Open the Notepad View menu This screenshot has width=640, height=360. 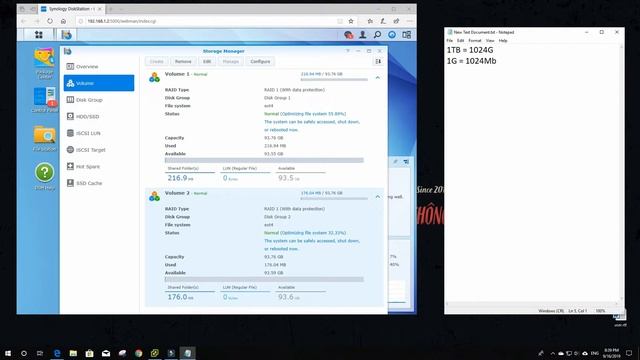(x=490, y=40)
